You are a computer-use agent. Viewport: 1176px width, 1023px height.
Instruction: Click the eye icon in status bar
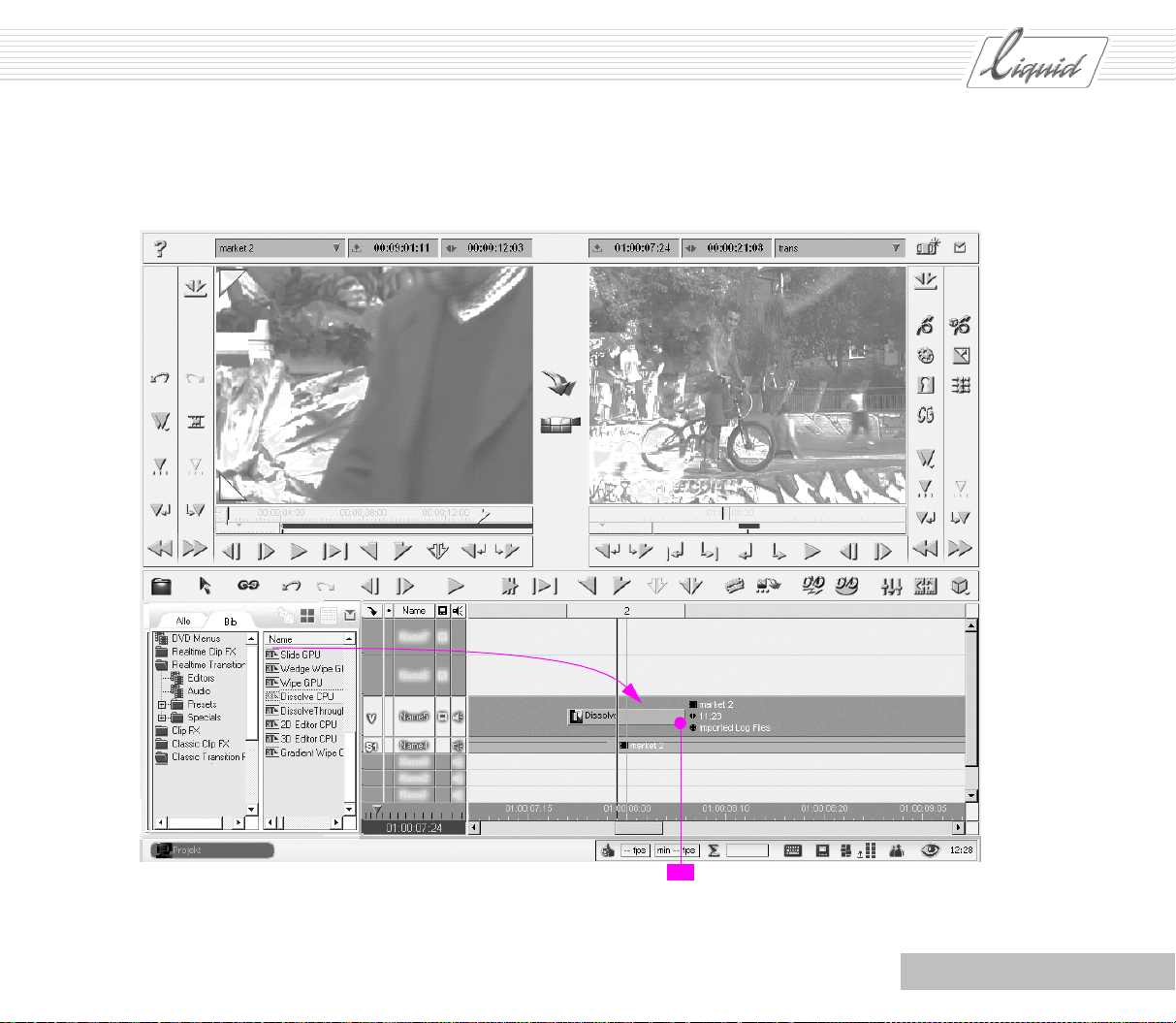pos(931,850)
